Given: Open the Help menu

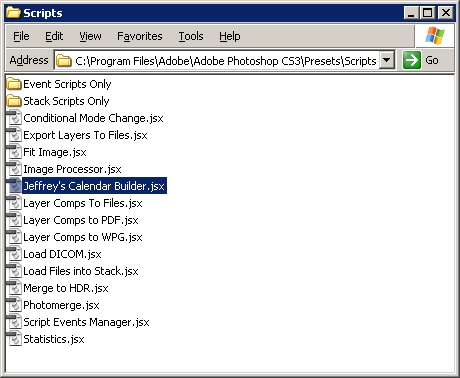Looking at the screenshot, I should click(x=230, y=36).
